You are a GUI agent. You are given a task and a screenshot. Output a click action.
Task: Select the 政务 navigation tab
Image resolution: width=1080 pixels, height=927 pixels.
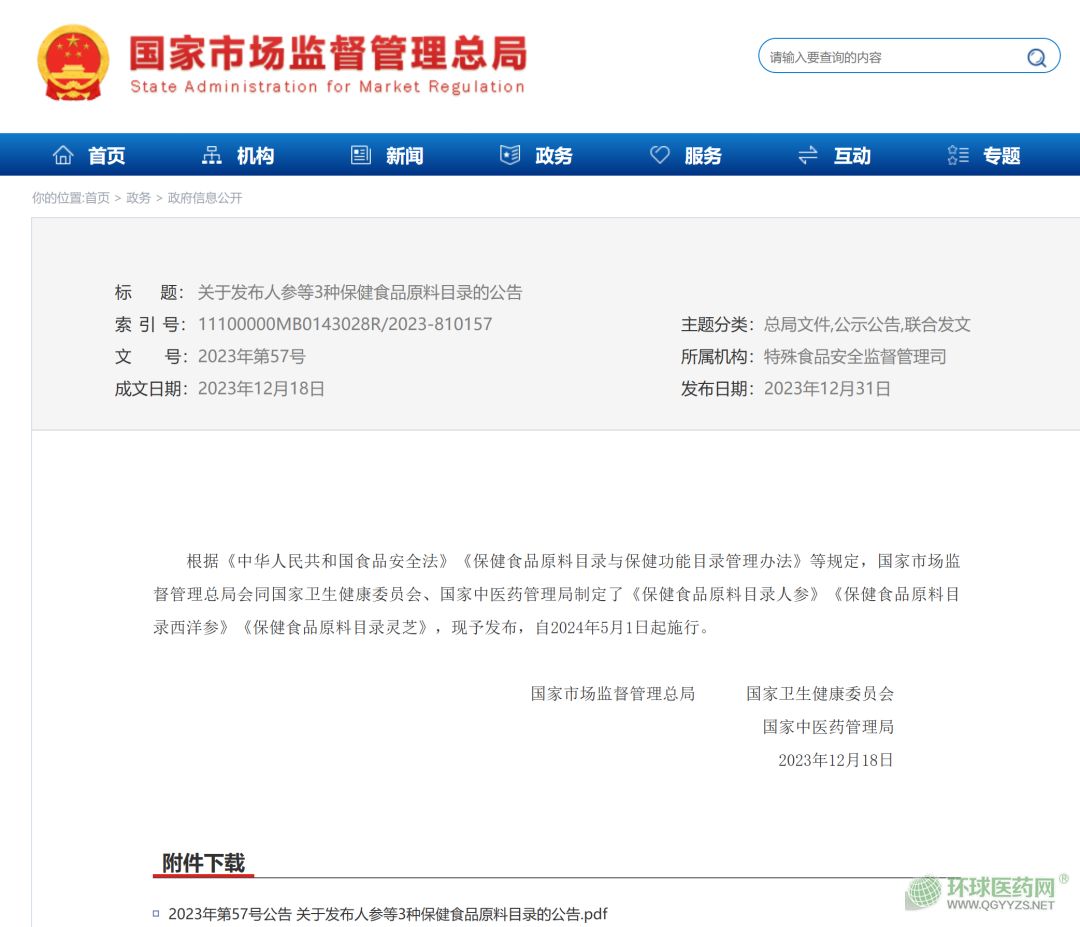point(554,156)
